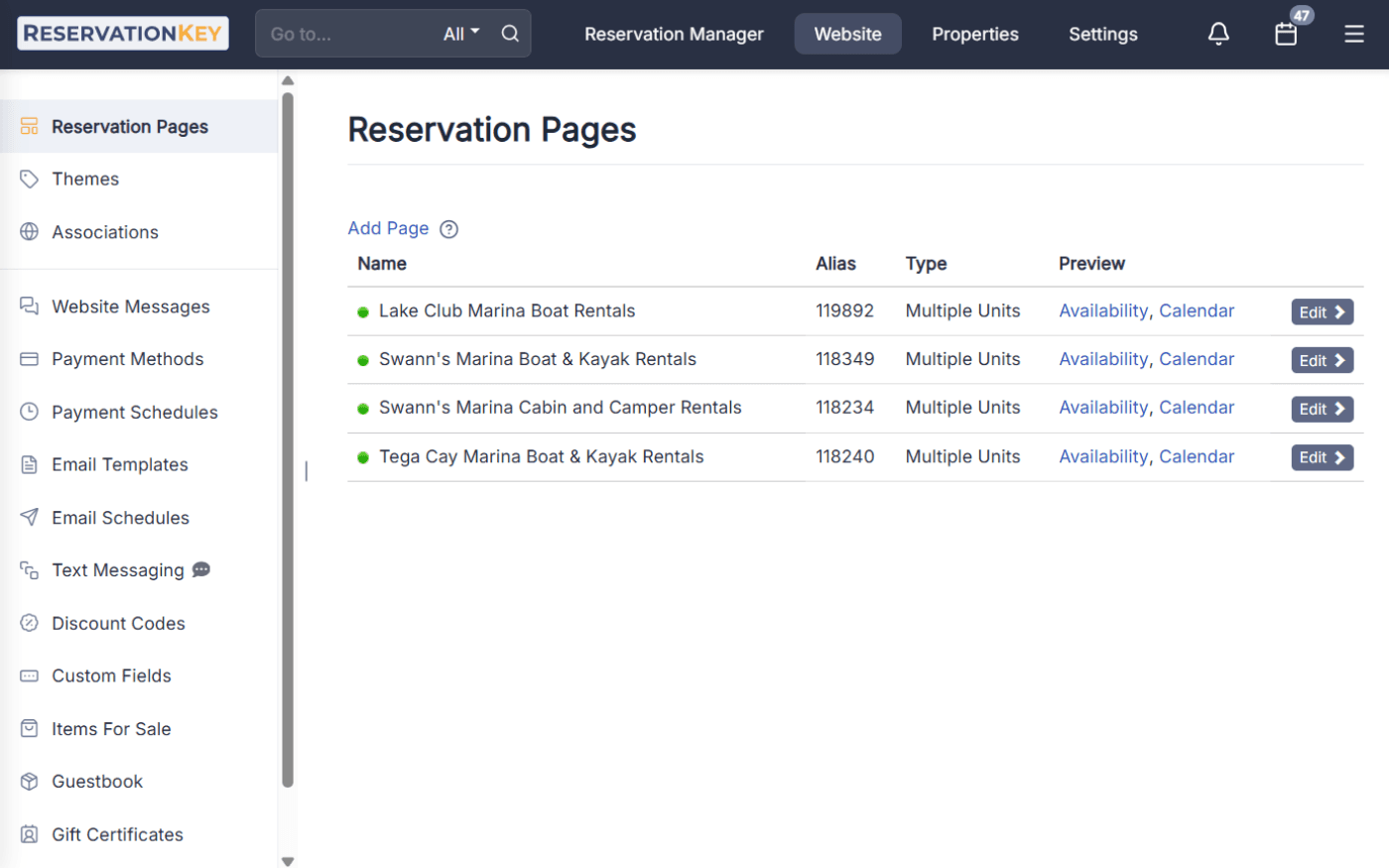Click alias 119892 cell
1389x868 pixels.
click(x=845, y=310)
